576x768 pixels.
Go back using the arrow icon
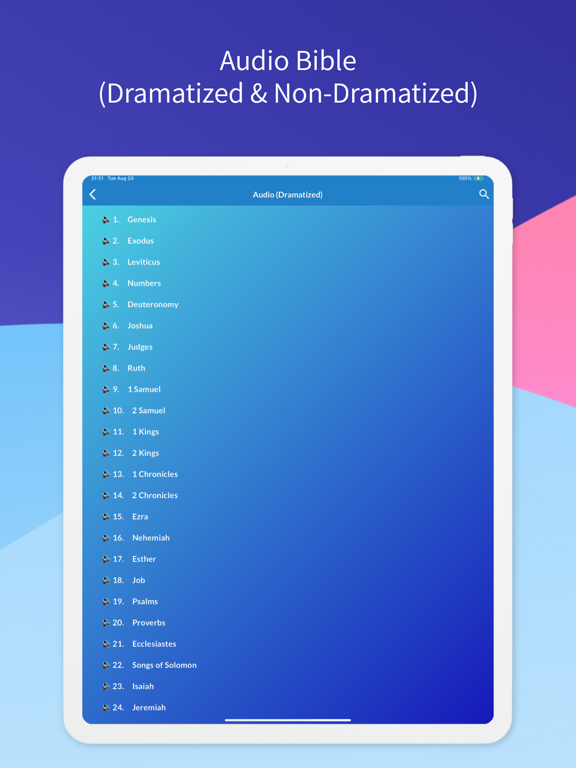pos(93,194)
